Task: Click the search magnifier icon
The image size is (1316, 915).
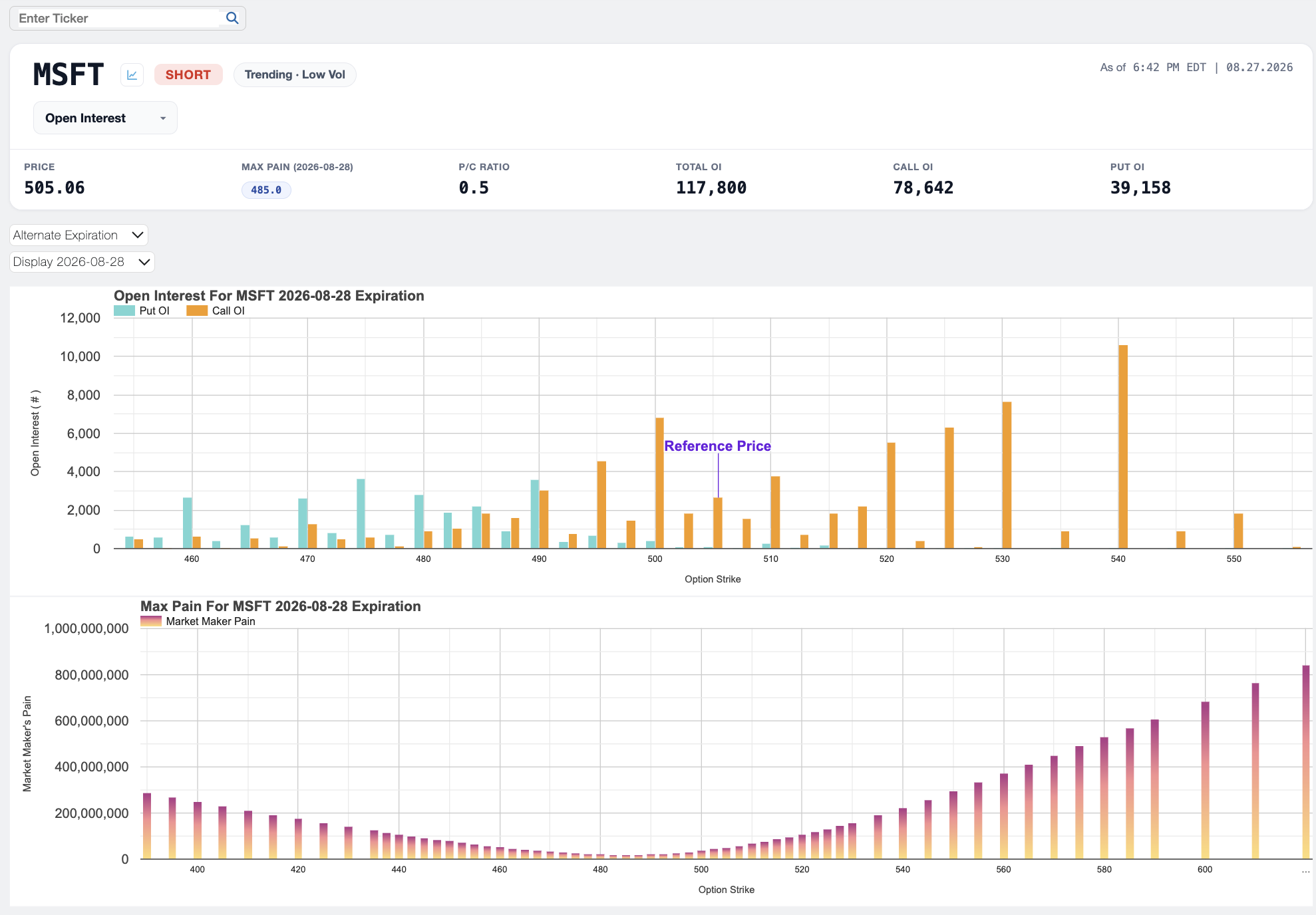Action: coord(232,18)
